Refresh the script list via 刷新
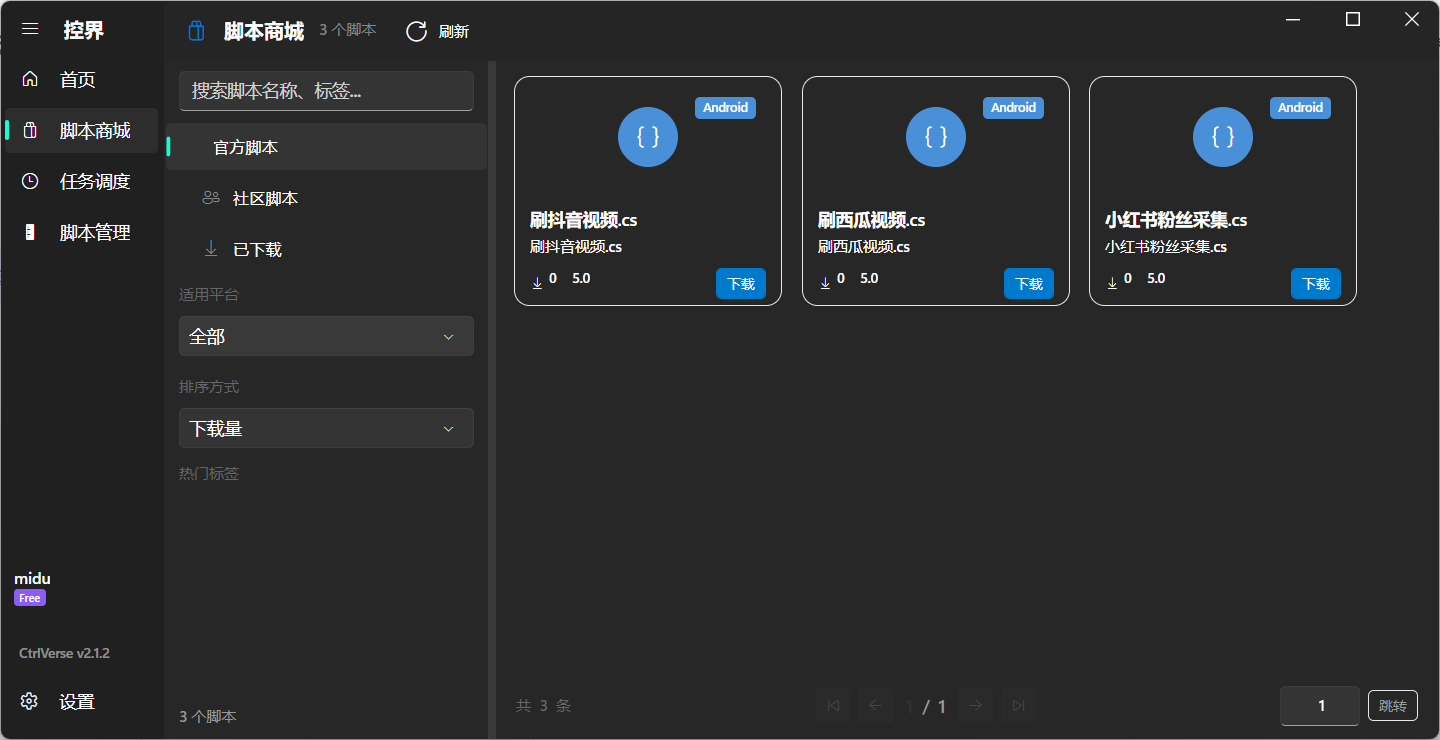 [437, 31]
